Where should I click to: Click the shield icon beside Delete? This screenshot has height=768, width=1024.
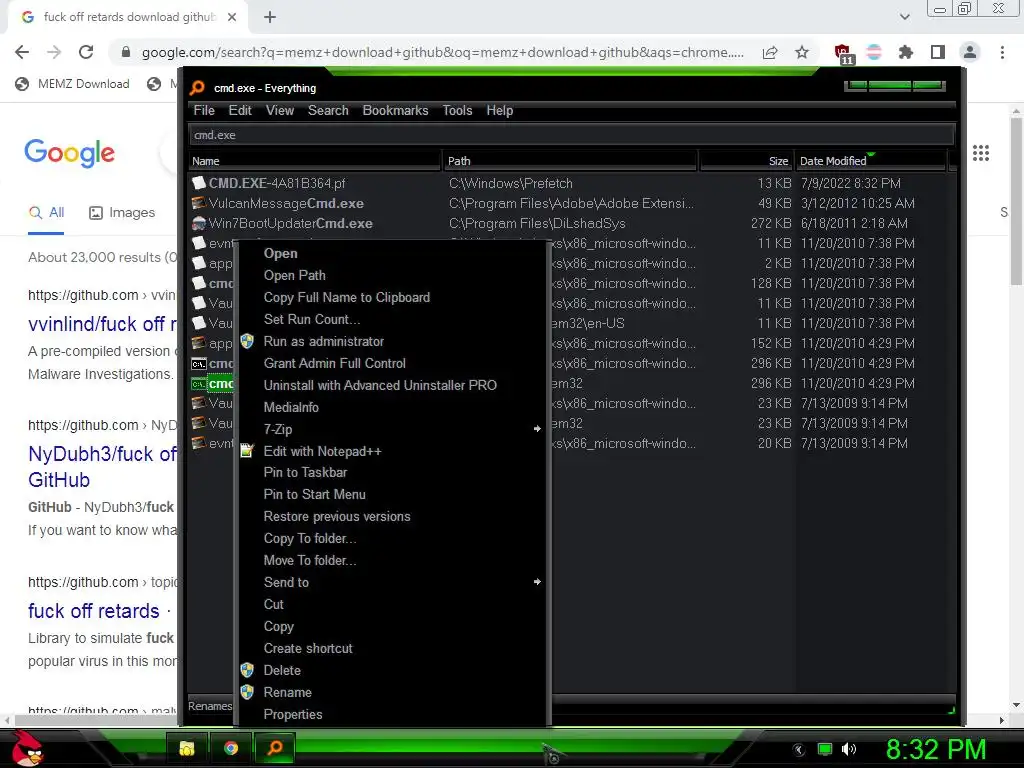coord(247,670)
